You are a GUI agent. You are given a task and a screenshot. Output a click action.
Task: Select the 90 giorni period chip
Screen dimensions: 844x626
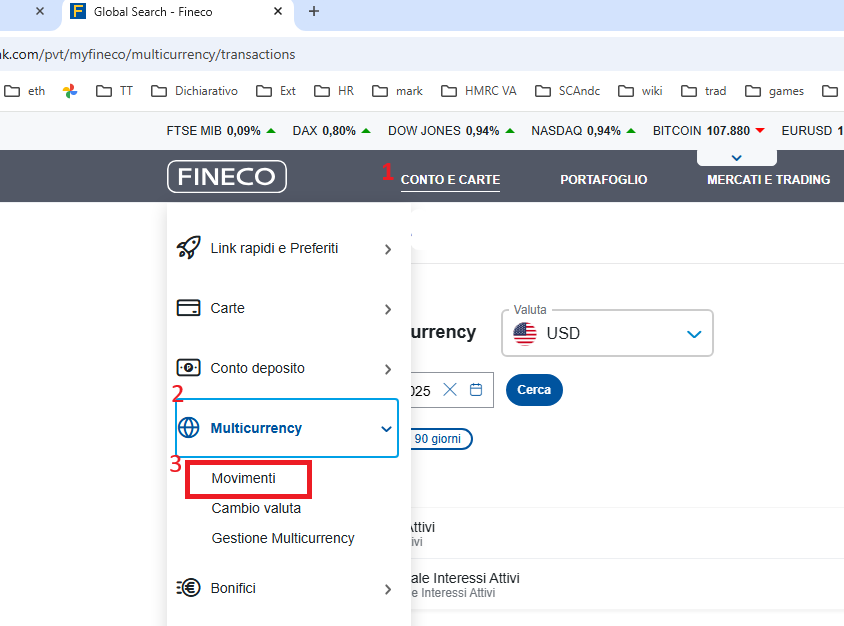[437, 439]
